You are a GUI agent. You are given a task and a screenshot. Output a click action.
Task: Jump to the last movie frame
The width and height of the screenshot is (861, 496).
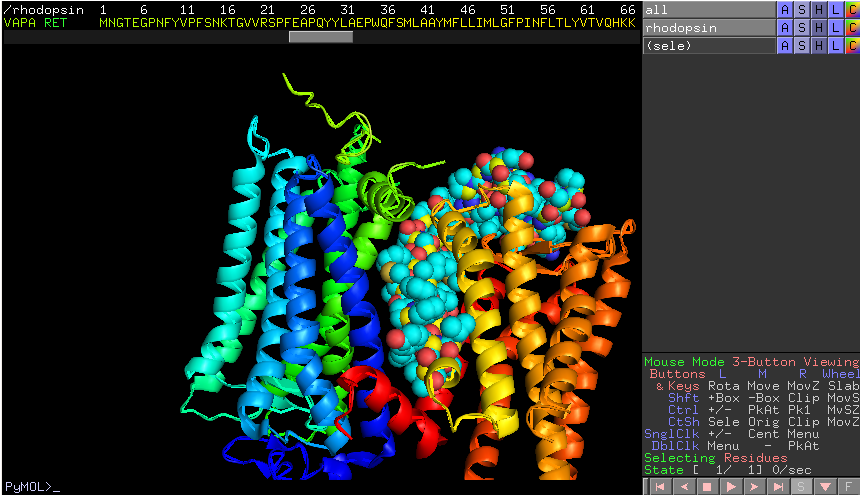coord(778,487)
